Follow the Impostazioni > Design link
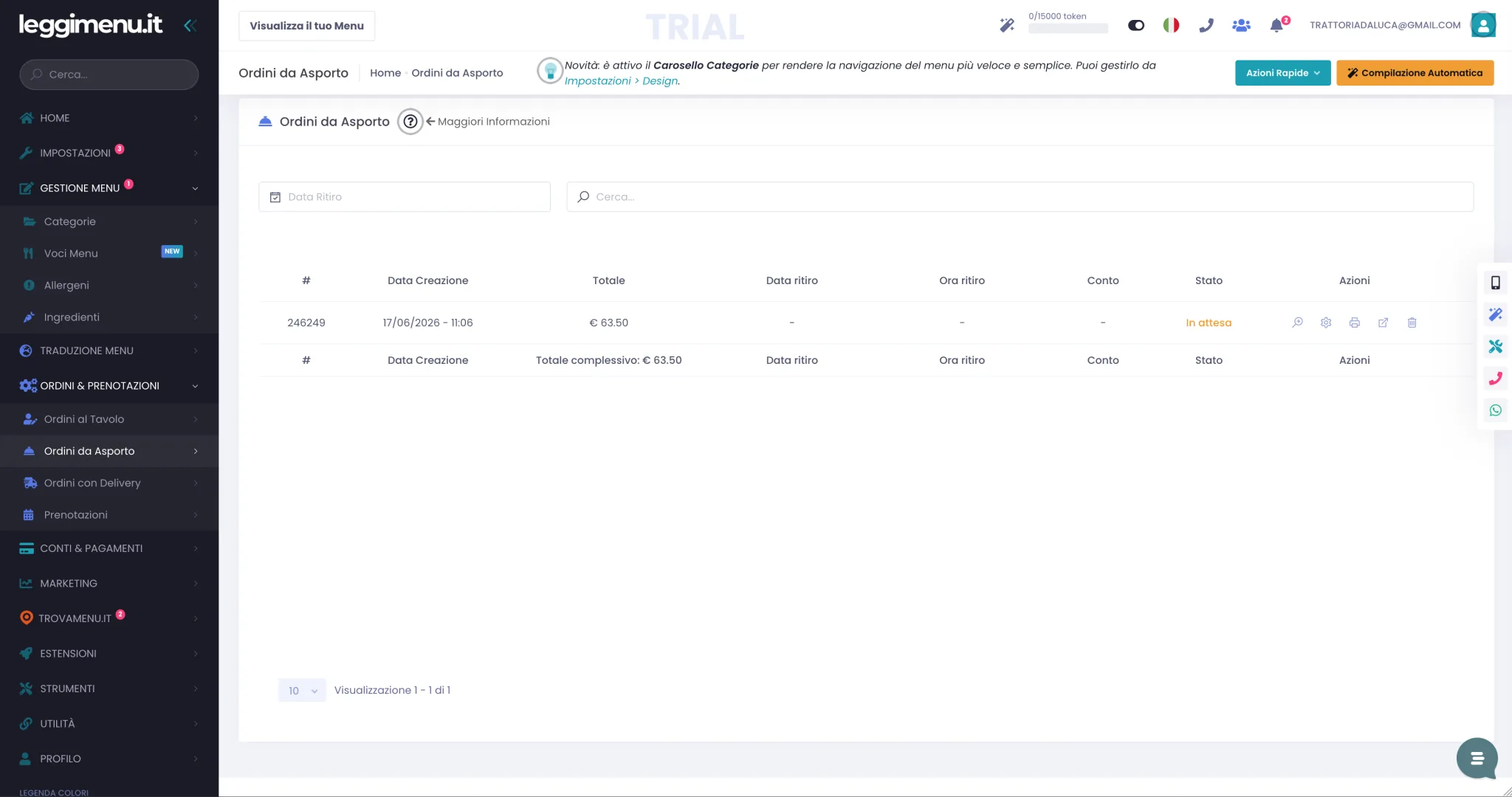The width and height of the screenshot is (1512, 797). pos(622,81)
